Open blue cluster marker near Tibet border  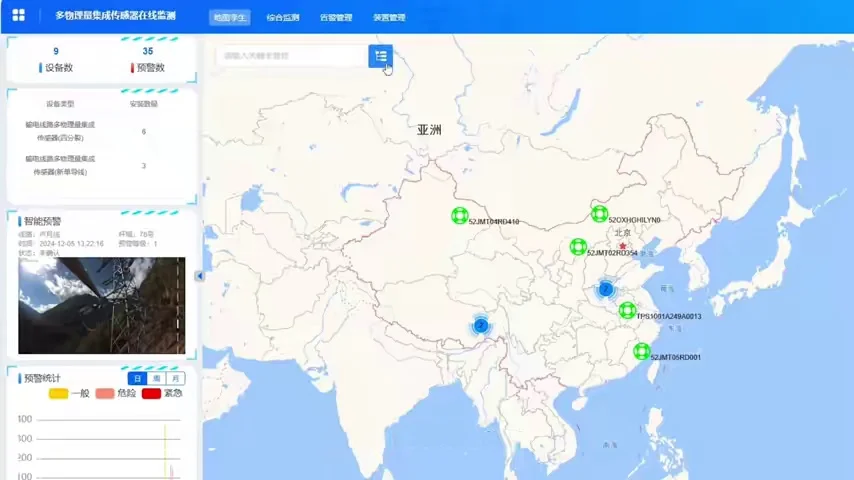[480, 326]
